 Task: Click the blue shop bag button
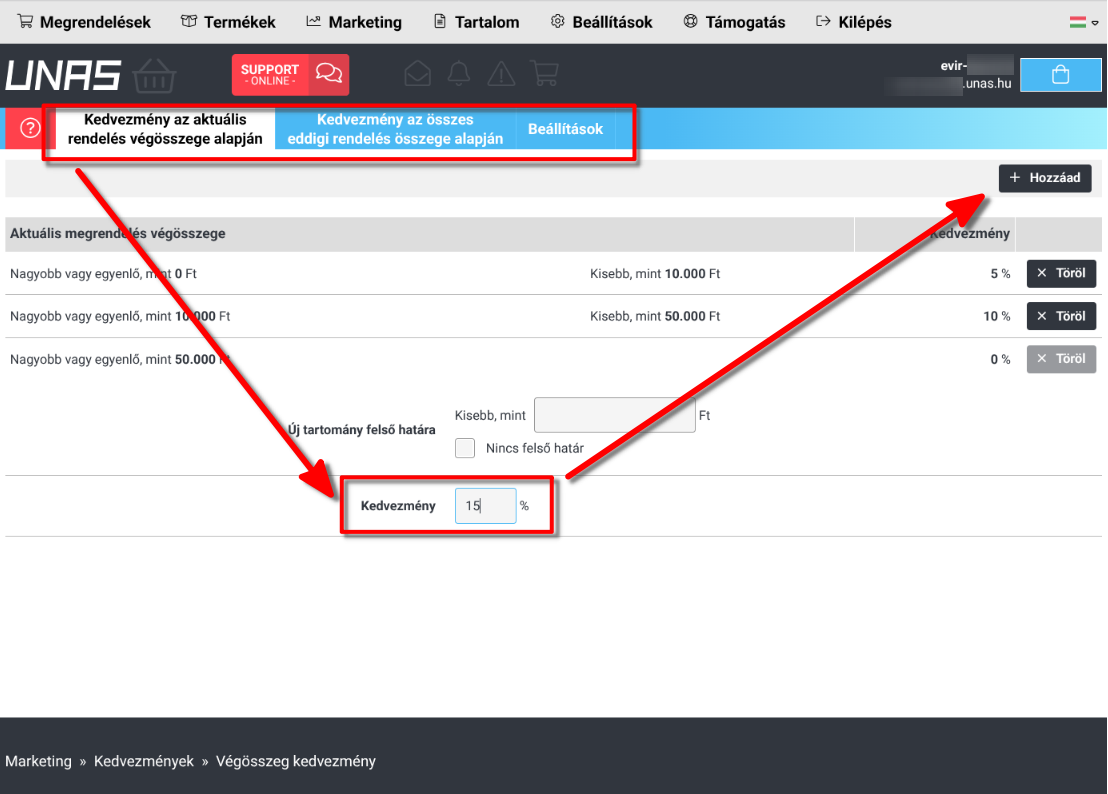pyautogui.click(x=1061, y=75)
